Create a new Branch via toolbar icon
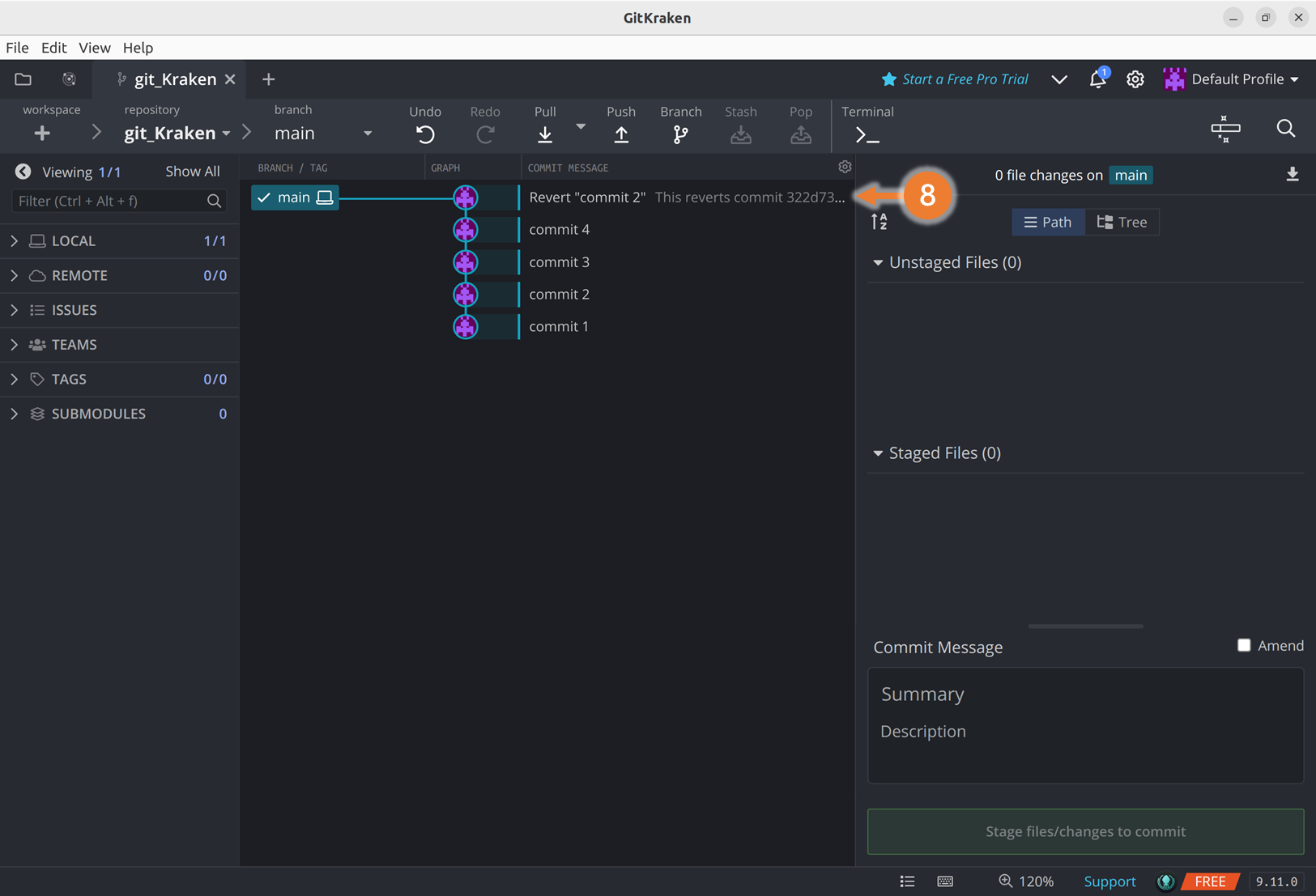Screen dimensions: 1316x896 [680, 134]
